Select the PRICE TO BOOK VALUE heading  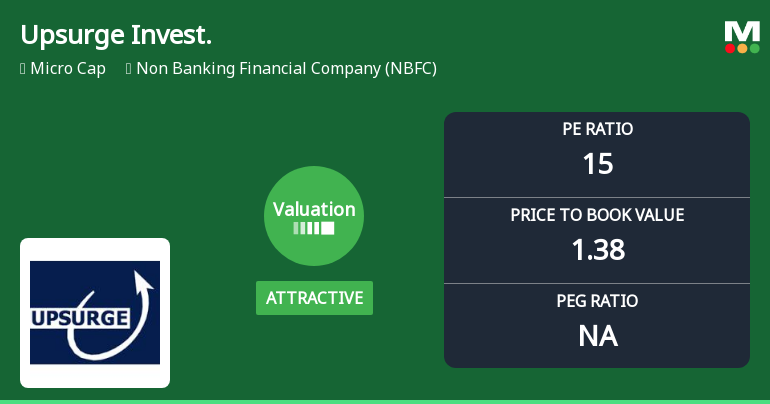pyautogui.click(x=597, y=215)
